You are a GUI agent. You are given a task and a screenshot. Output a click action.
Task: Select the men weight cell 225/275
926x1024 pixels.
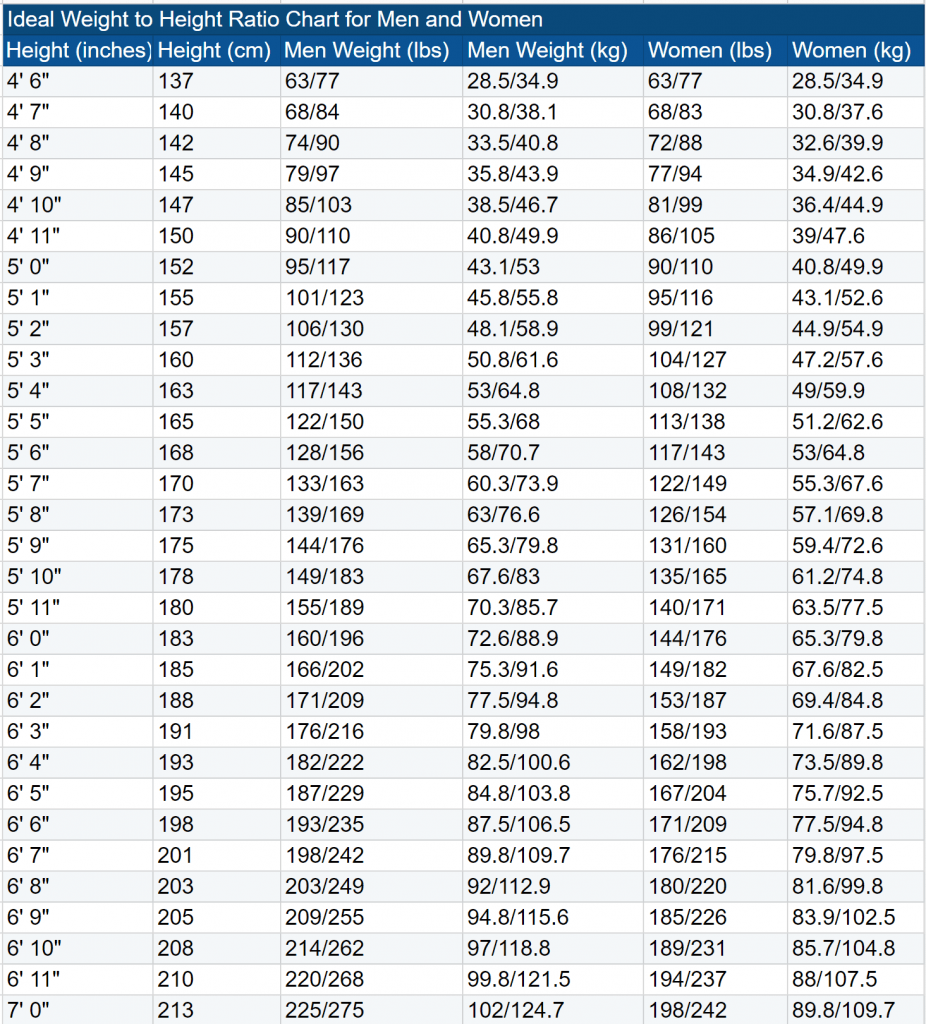(x=371, y=1010)
